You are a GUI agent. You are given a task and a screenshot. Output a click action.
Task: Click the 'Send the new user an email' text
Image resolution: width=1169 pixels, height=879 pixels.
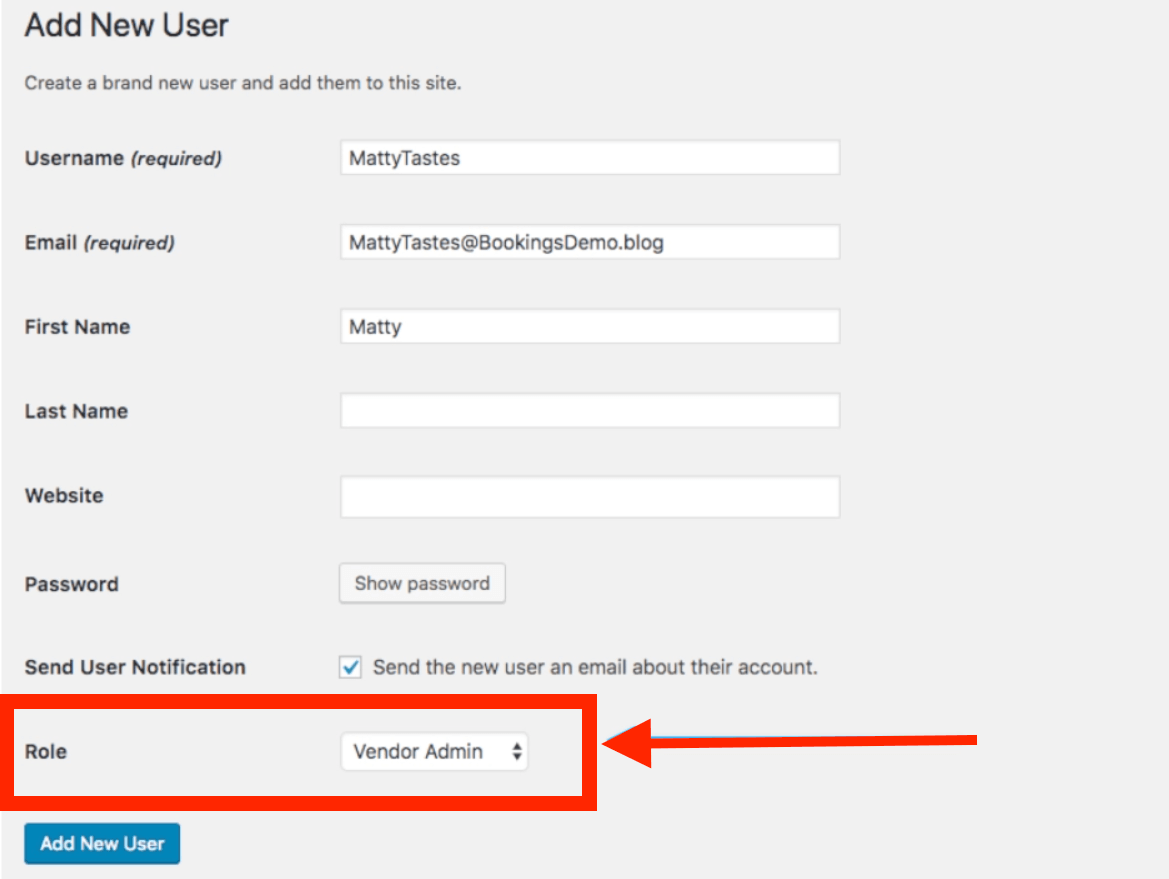pyautogui.click(x=595, y=667)
